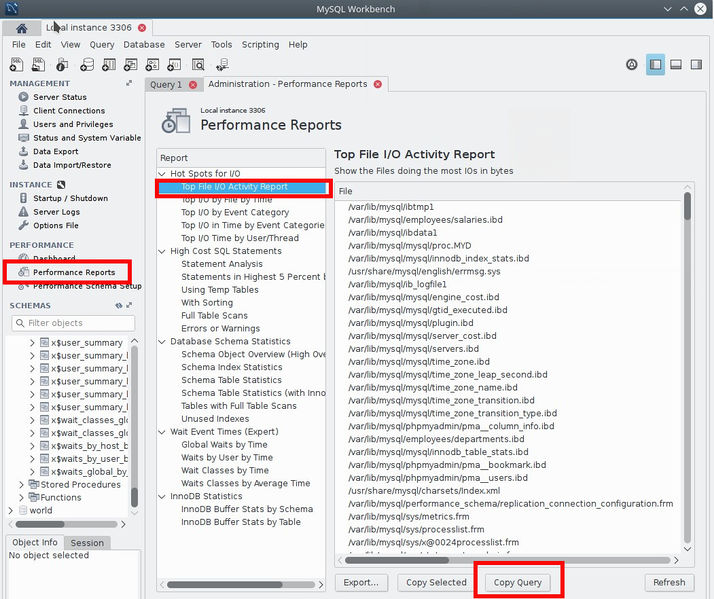Collapse High Cost SQL Statements group
714x599 pixels.
(x=162, y=251)
